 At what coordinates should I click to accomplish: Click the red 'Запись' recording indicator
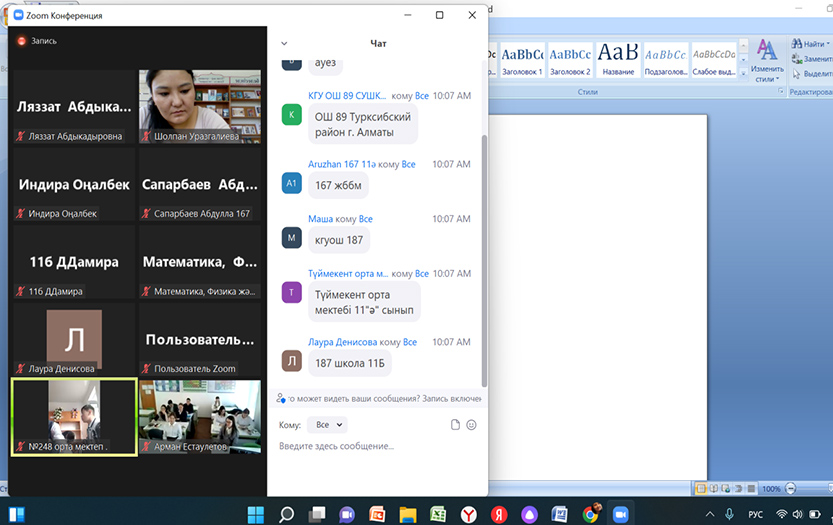point(22,41)
